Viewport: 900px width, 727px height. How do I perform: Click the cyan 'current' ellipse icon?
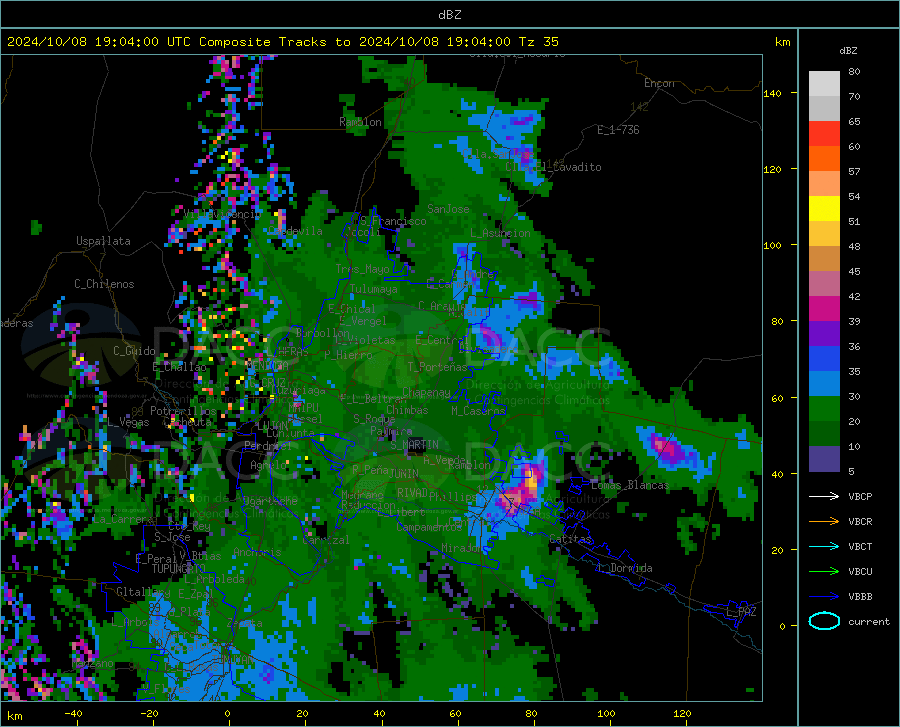click(824, 621)
